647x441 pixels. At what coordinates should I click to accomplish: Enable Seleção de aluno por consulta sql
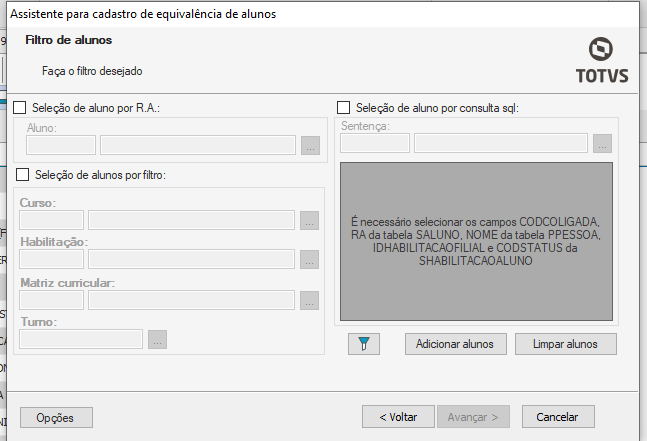pos(344,108)
